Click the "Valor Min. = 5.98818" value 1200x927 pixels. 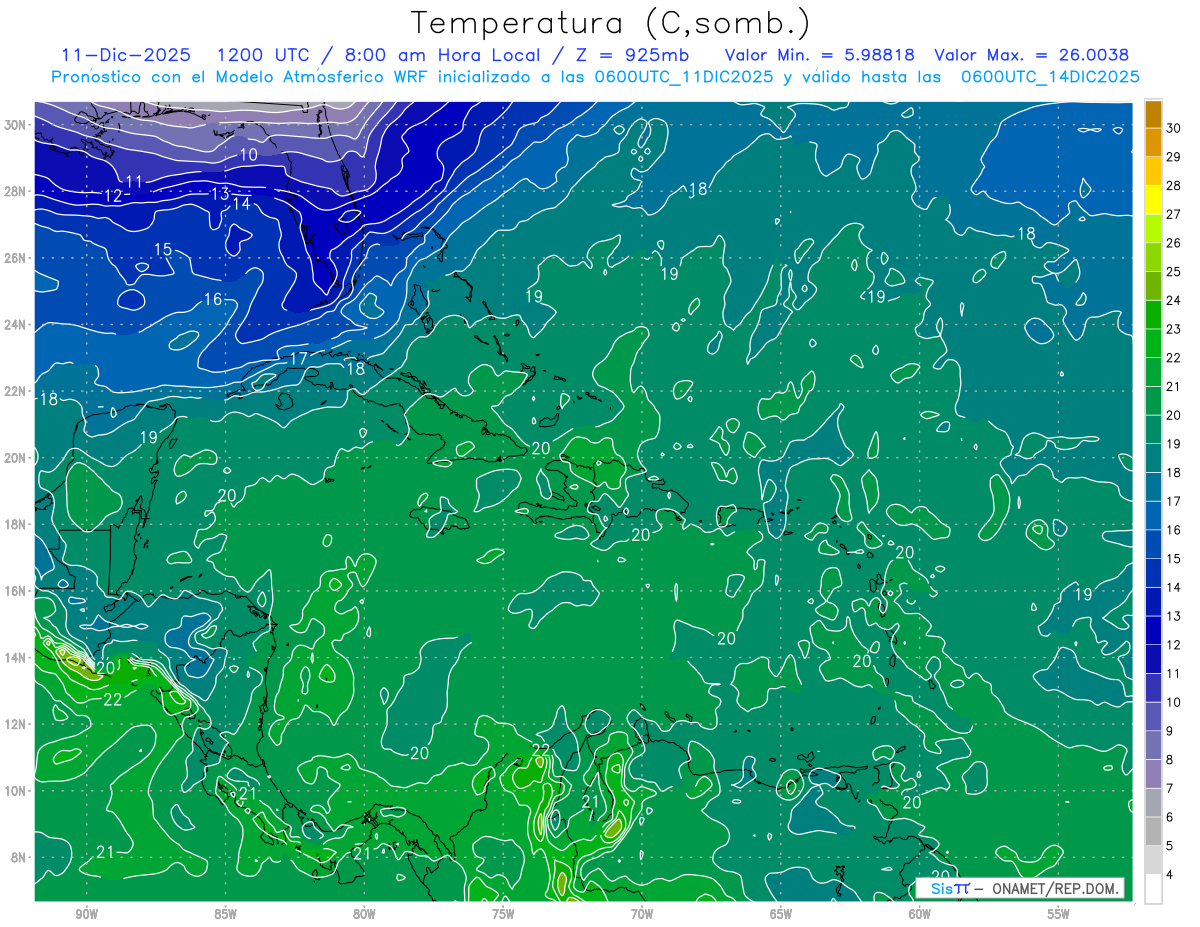pyautogui.click(x=820, y=55)
